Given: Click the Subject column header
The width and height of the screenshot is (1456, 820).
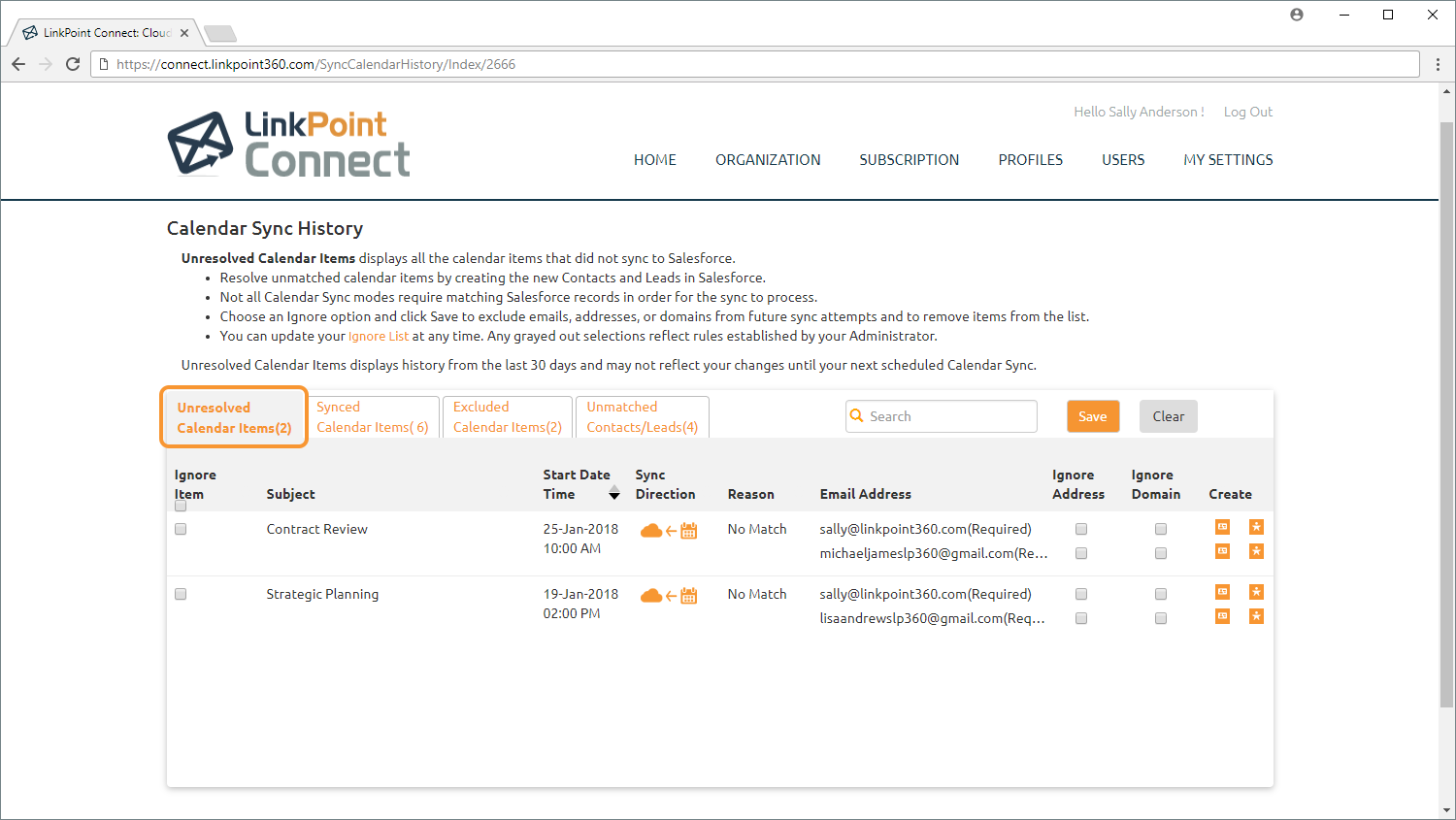Looking at the screenshot, I should coord(291,494).
